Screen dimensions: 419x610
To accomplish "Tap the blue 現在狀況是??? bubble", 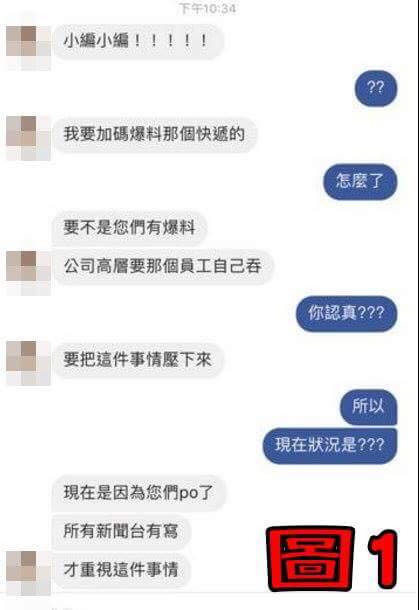I will 330,445.
